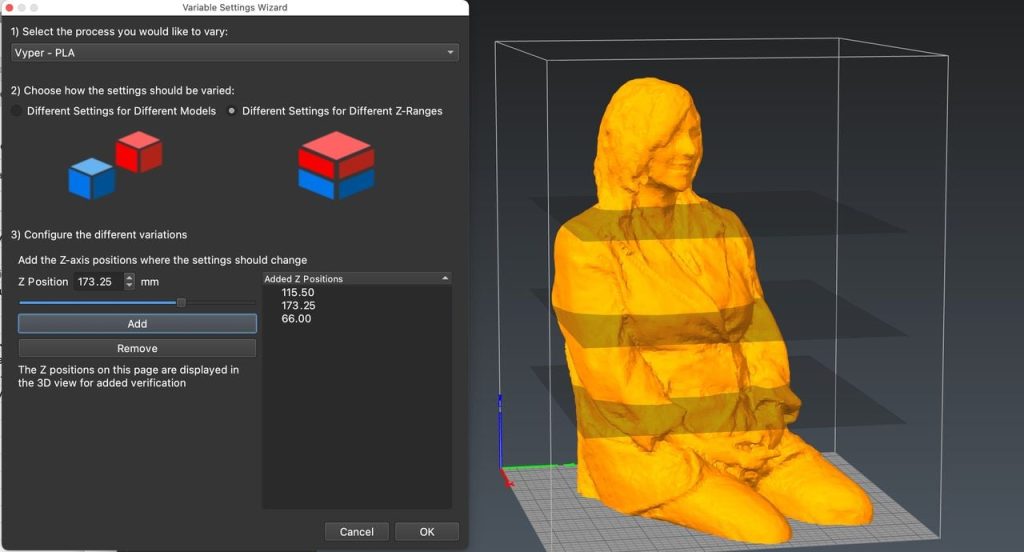Click the XYZ axis origin gizmo in 3D view
The width and height of the screenshot is (1024, 552).
503,470
